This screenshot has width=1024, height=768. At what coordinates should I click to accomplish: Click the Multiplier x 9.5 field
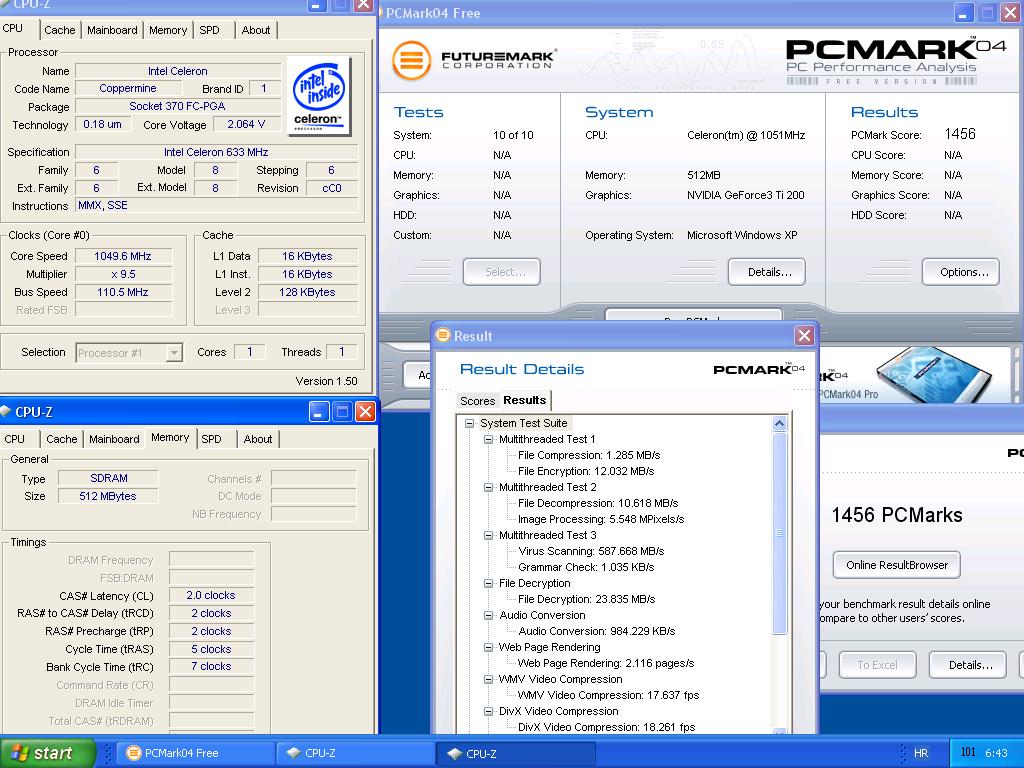(x=123, y=274)
